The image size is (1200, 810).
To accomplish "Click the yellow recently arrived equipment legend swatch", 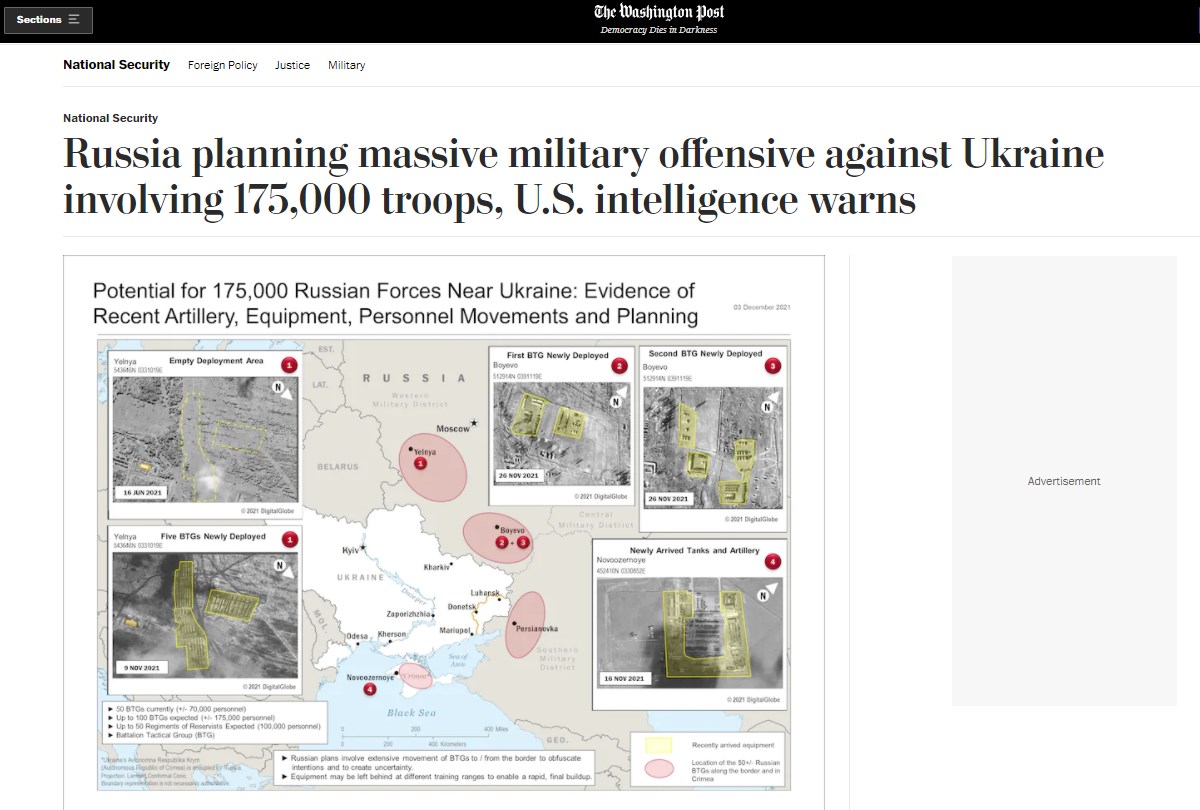I will tap(656, 746).
